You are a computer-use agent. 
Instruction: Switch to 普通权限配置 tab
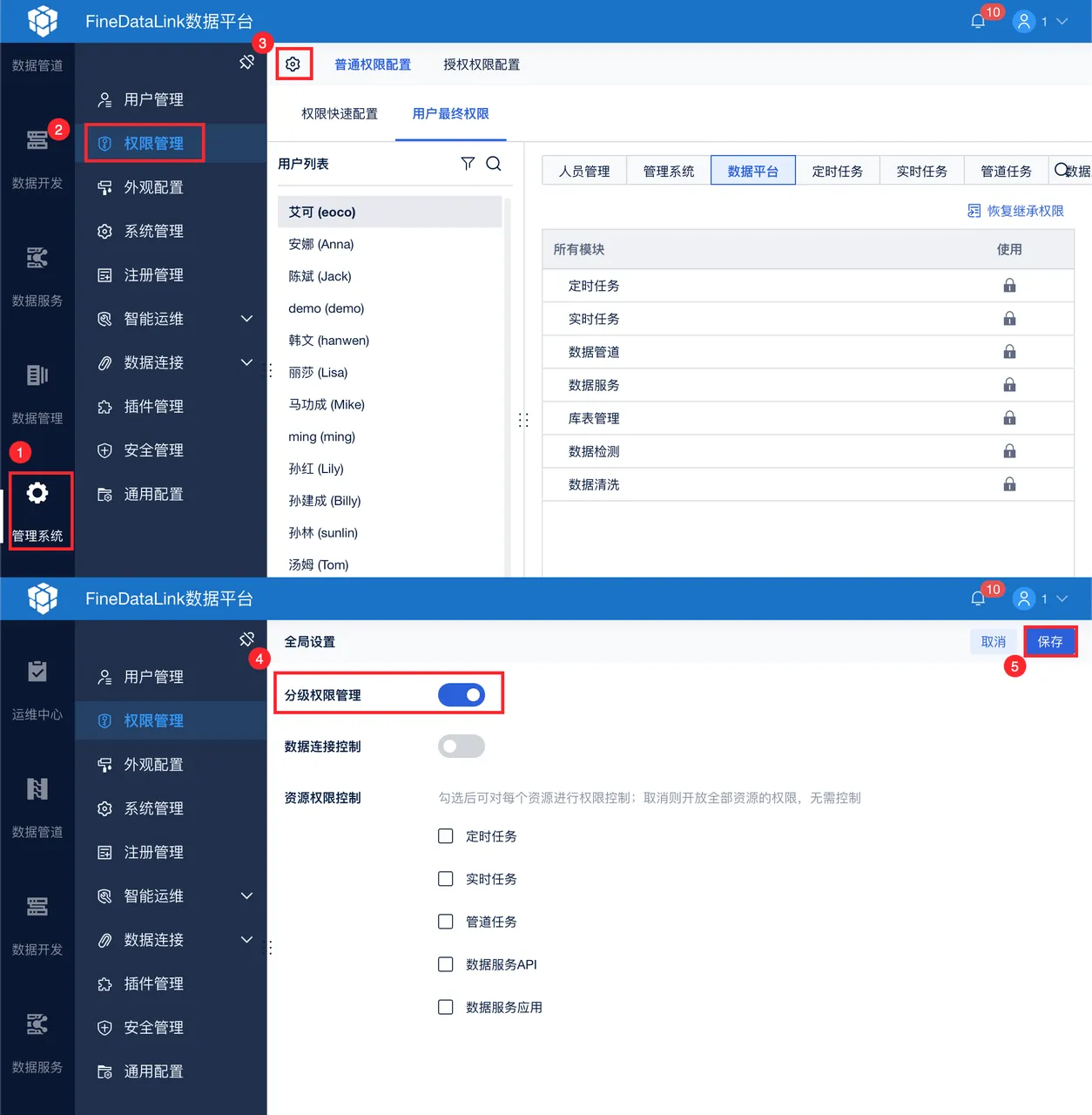click(x=373, y=64)
